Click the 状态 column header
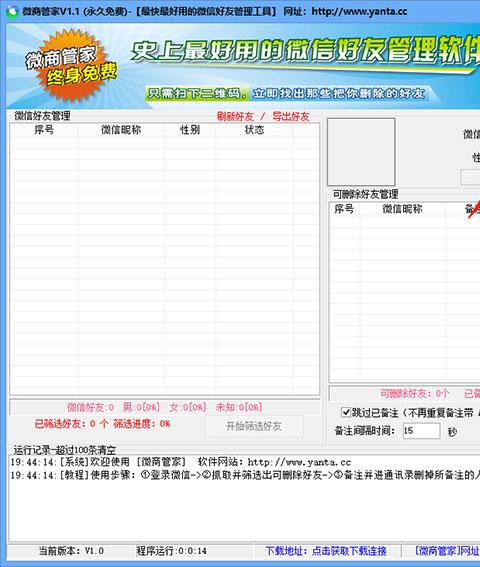 254,130
